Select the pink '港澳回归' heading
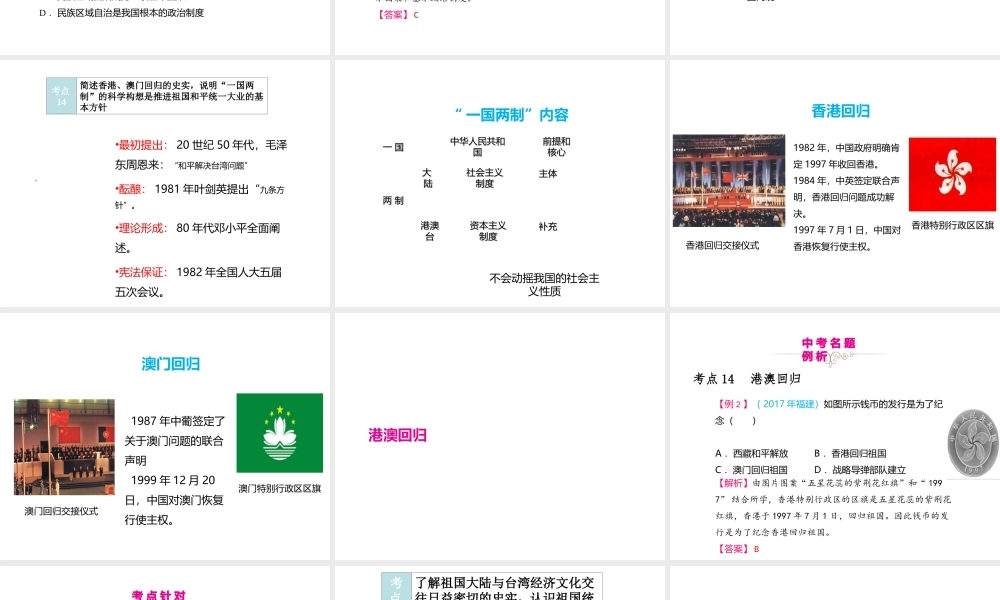1000x600 pixels. point(397,435)
